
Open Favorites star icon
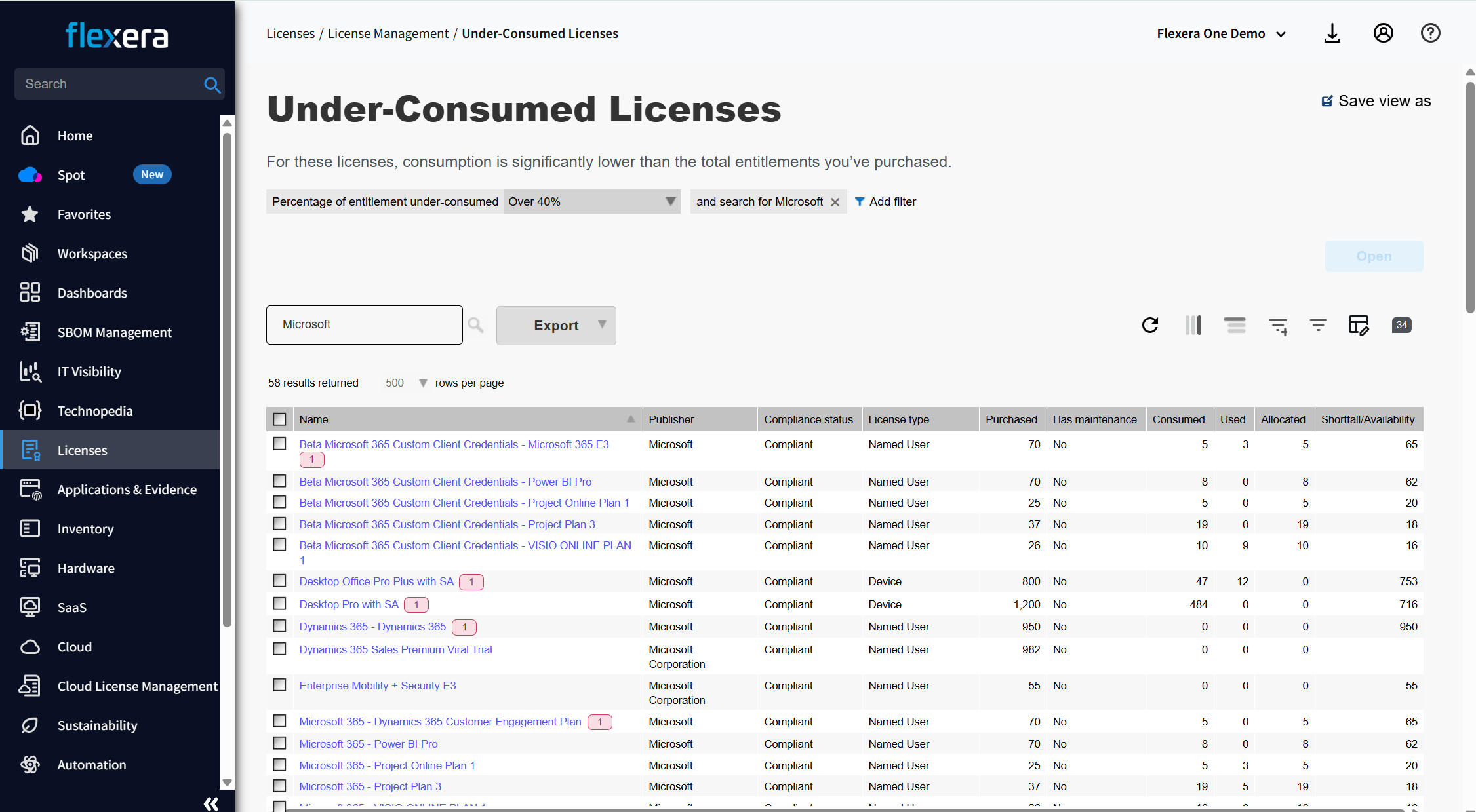[30, 214]
